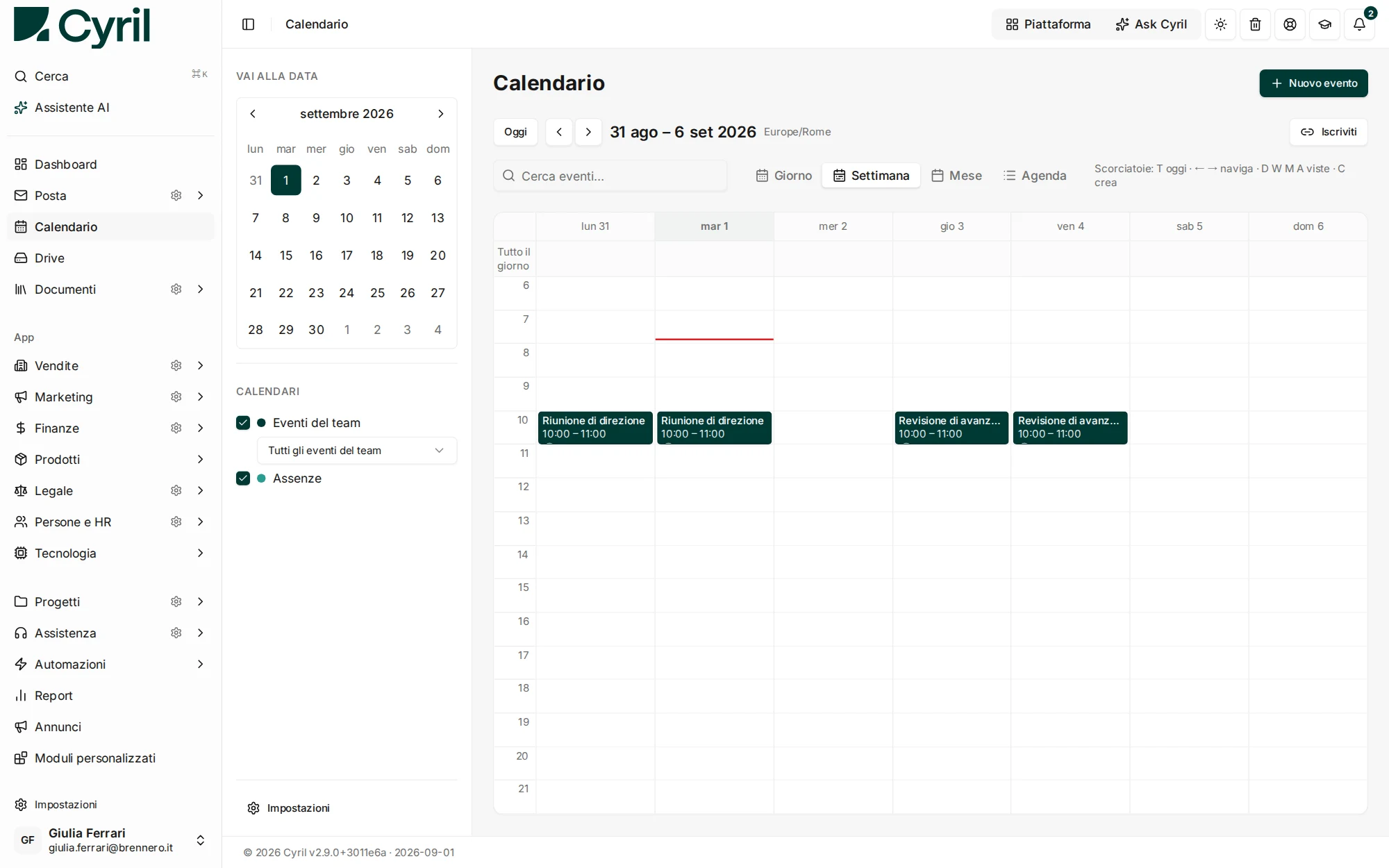Screen dimensions: 1389x868
Task: Open Annunci in sidebar
Action: (111, 727)
